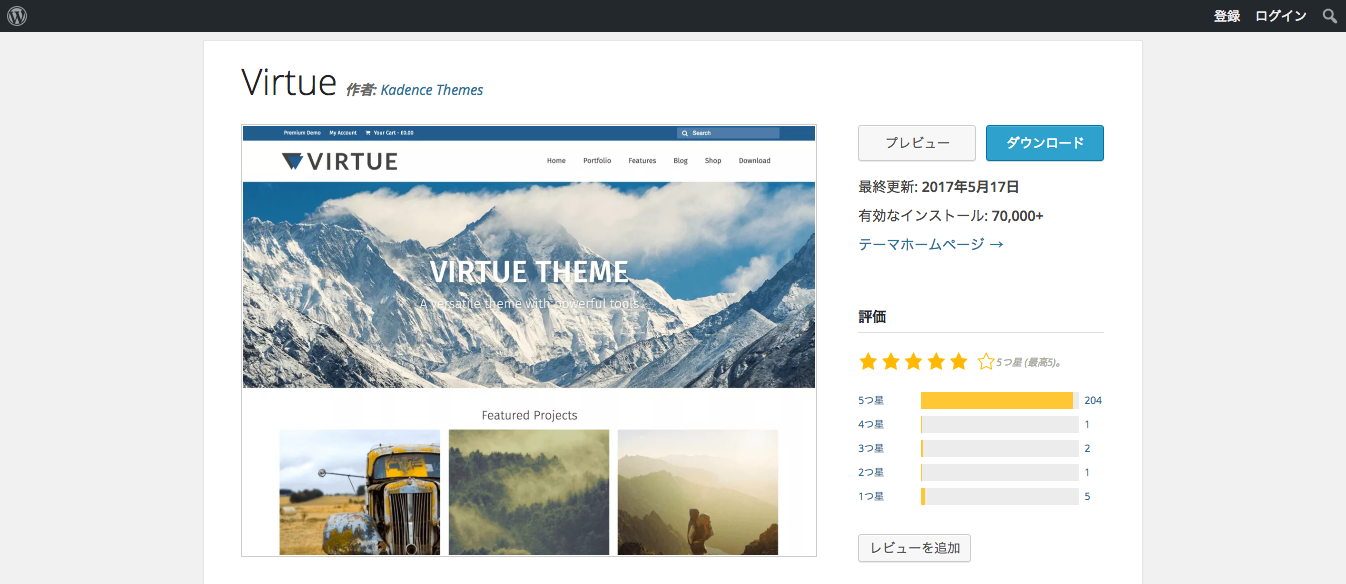Click the first gold rating star
This screenshot has height=584, width=1346.
click(x=868, y=361)
